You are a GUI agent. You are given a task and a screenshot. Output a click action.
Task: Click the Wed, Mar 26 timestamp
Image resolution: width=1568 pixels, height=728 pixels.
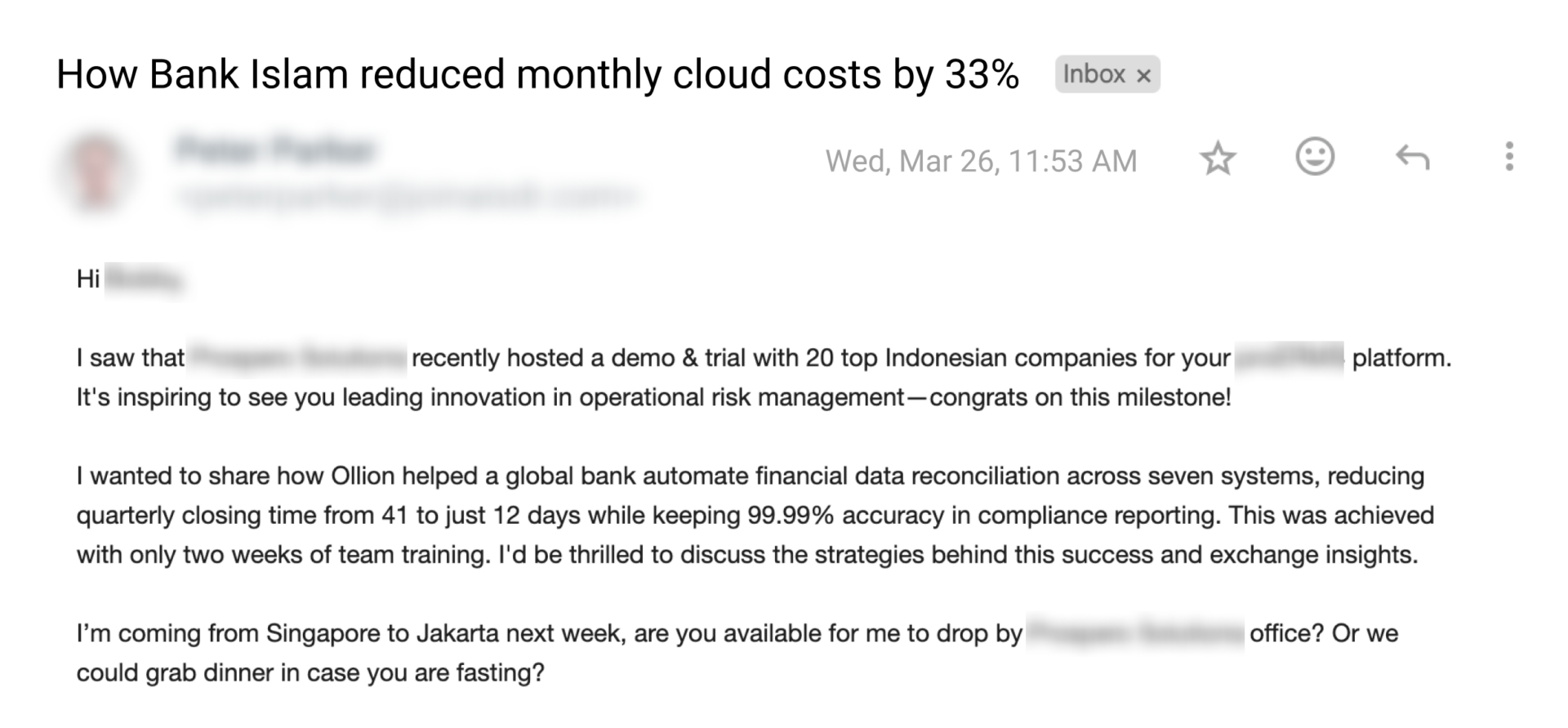981,161
